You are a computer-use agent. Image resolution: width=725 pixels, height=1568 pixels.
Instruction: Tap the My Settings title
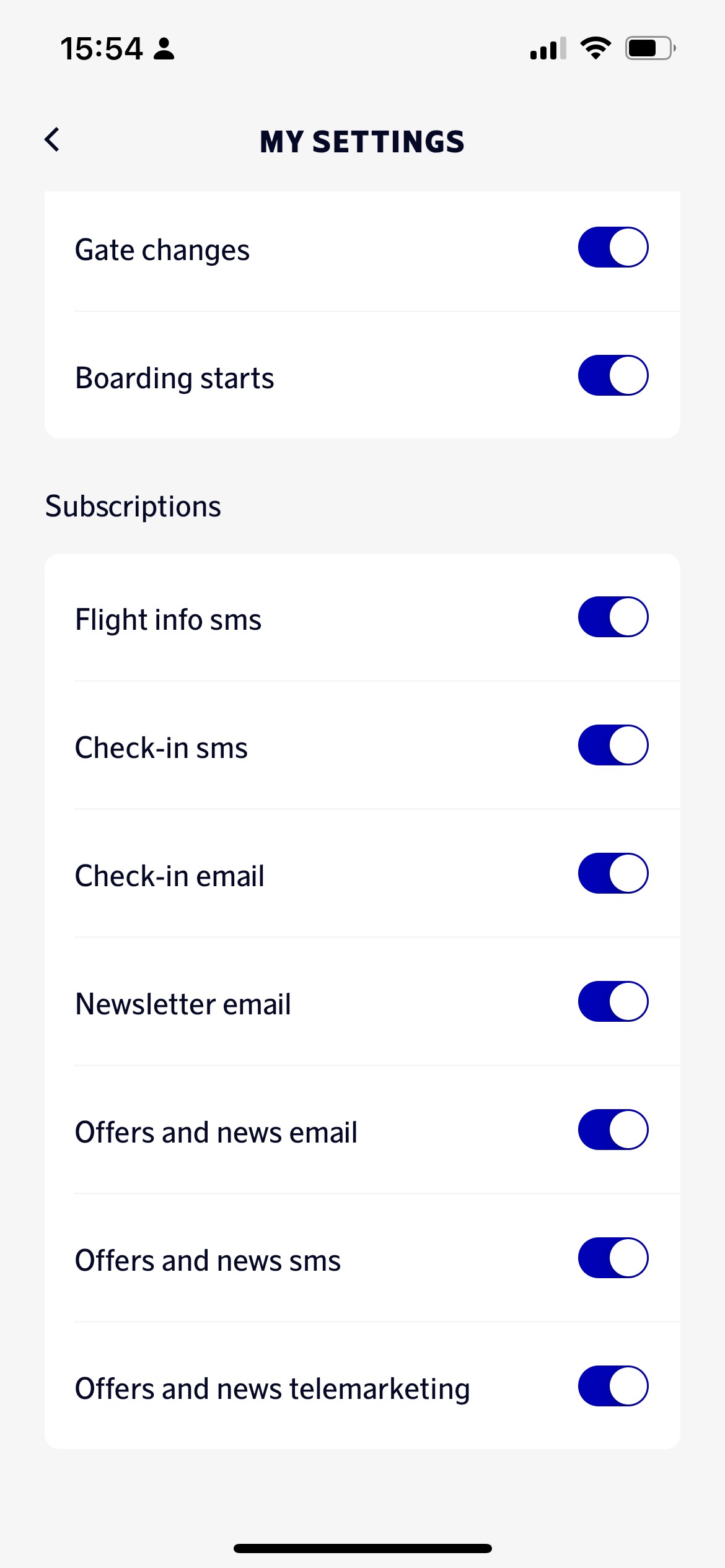(362, 142)
